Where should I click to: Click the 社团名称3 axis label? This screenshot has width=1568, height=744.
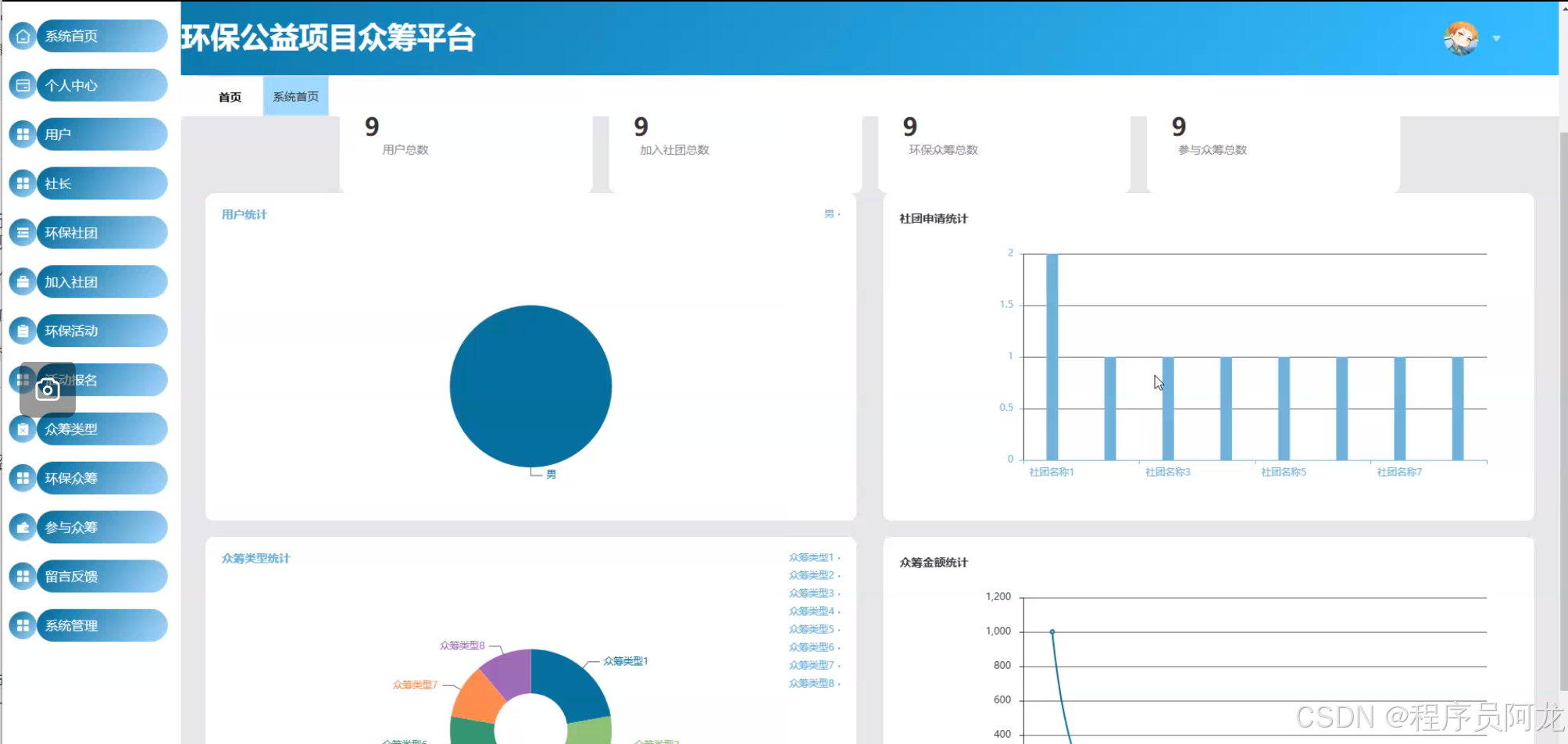point(1167,472)
